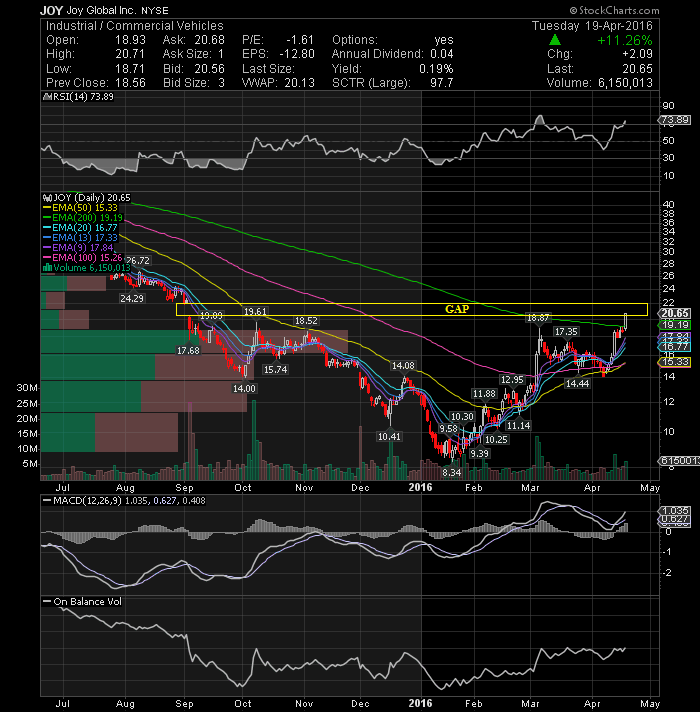Click the EPS value -12.80
Screen dimensions: 700x712
coord(297,54)
